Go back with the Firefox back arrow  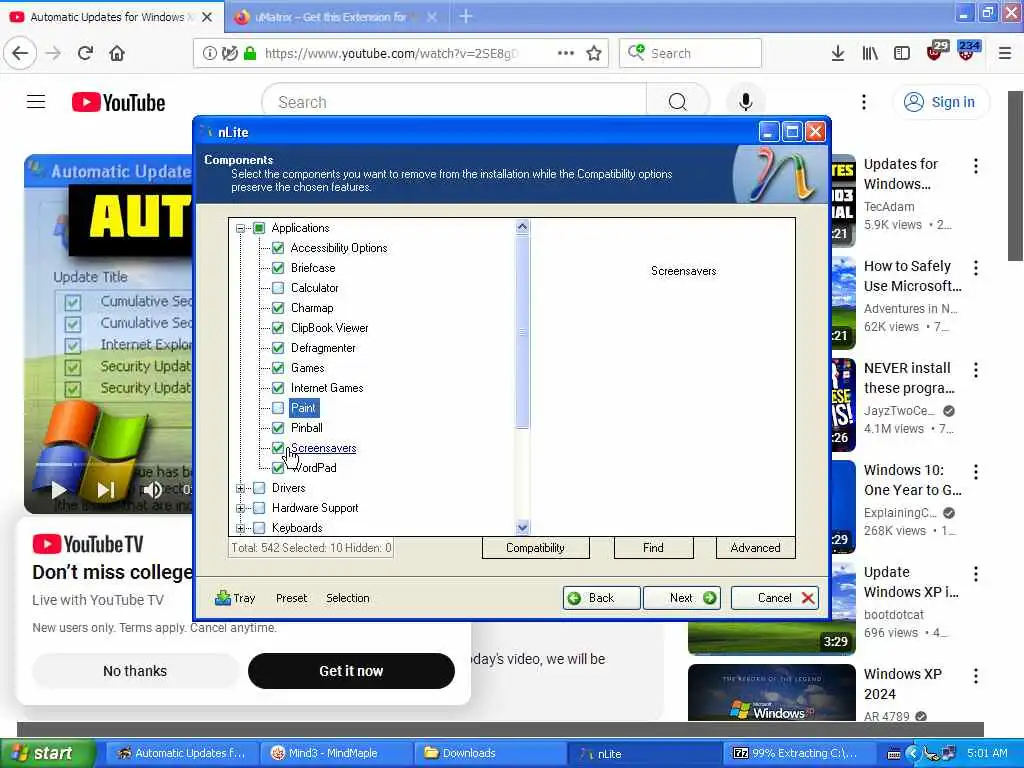[20, 53]
